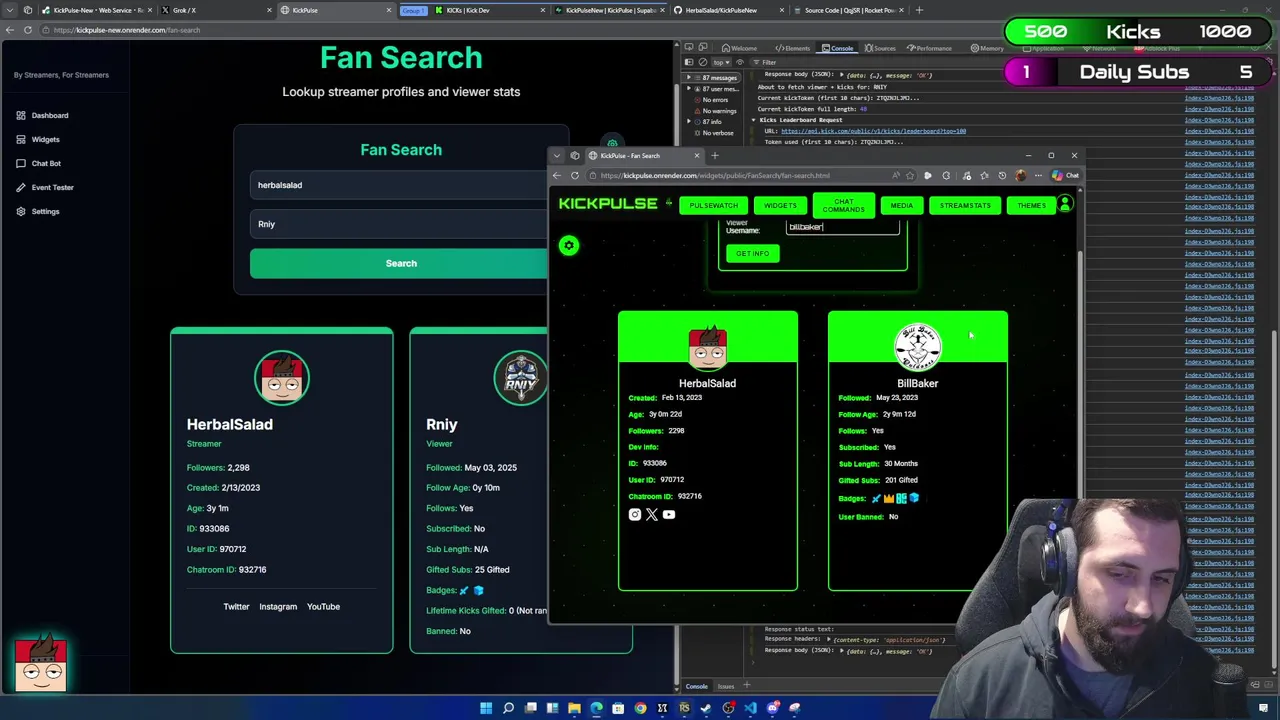The width and height of the screenshot is (1280, 720).
Task: Click the PULSEWATCH nav button
Action: click(x=713, y=205)
